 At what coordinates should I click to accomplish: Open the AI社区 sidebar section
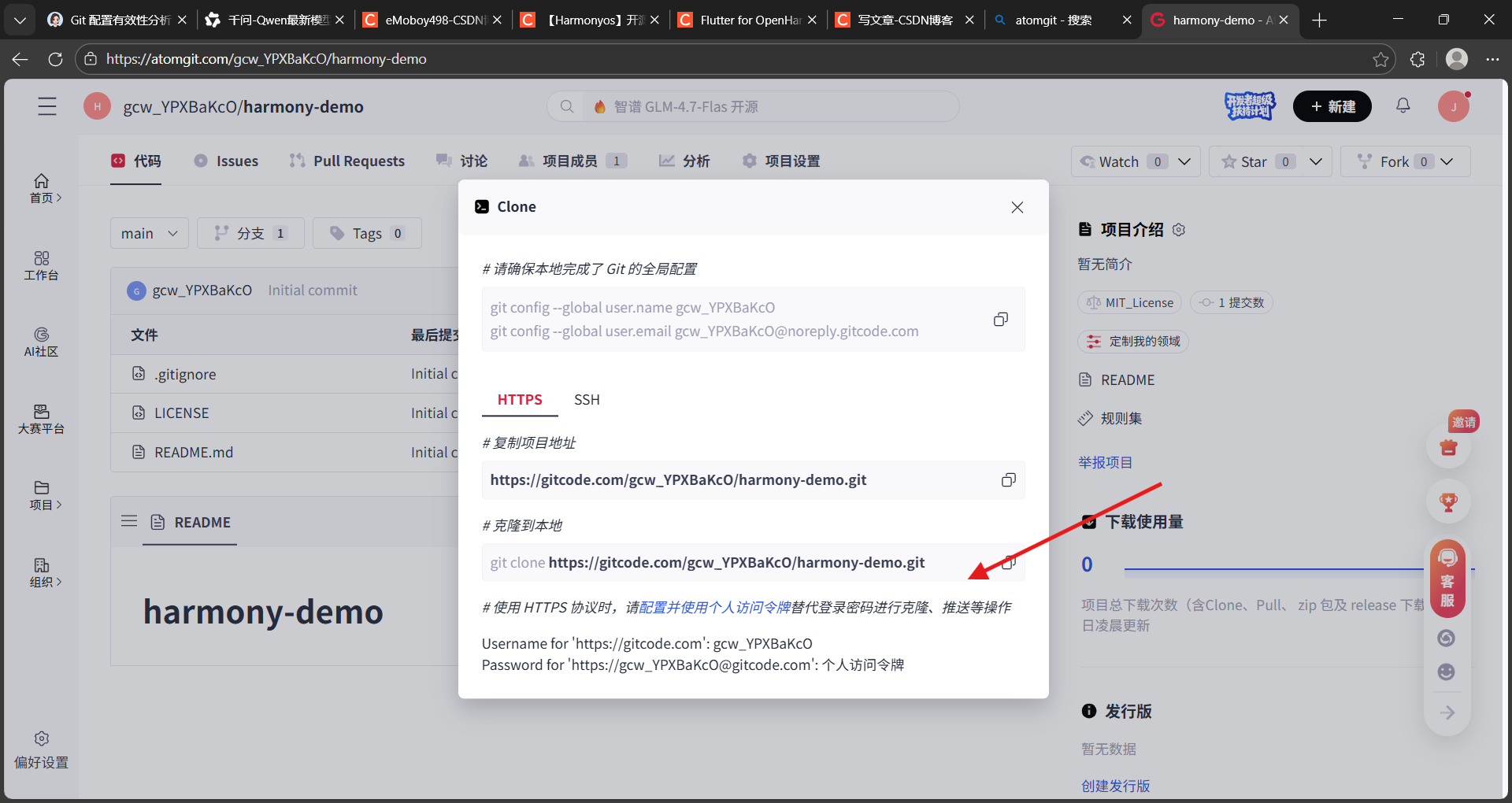pos(42,342)
